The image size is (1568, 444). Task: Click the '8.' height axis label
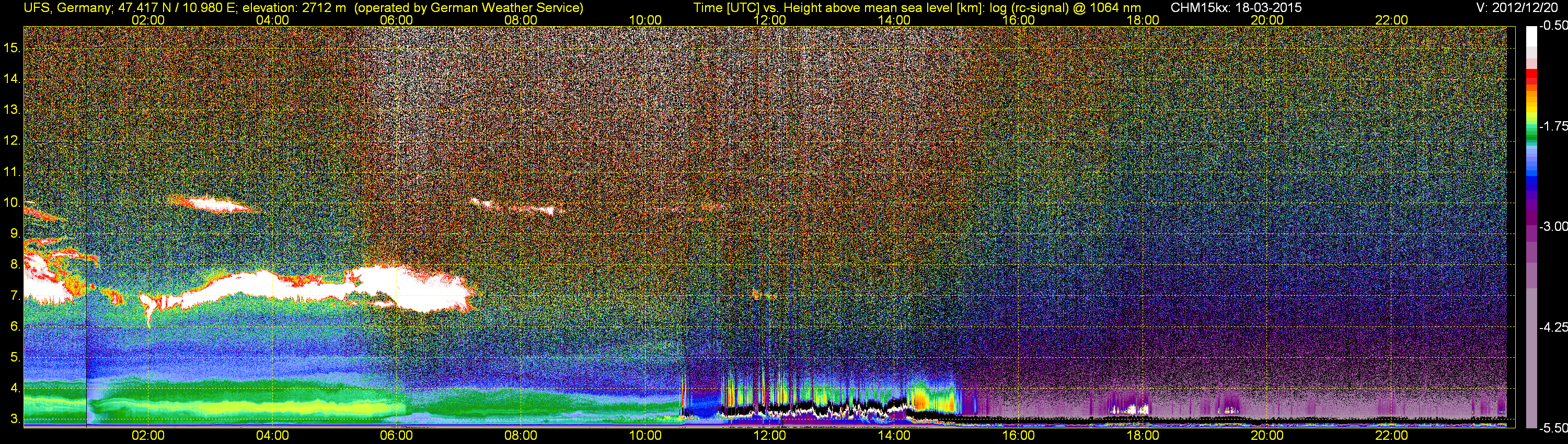(15, 264)
